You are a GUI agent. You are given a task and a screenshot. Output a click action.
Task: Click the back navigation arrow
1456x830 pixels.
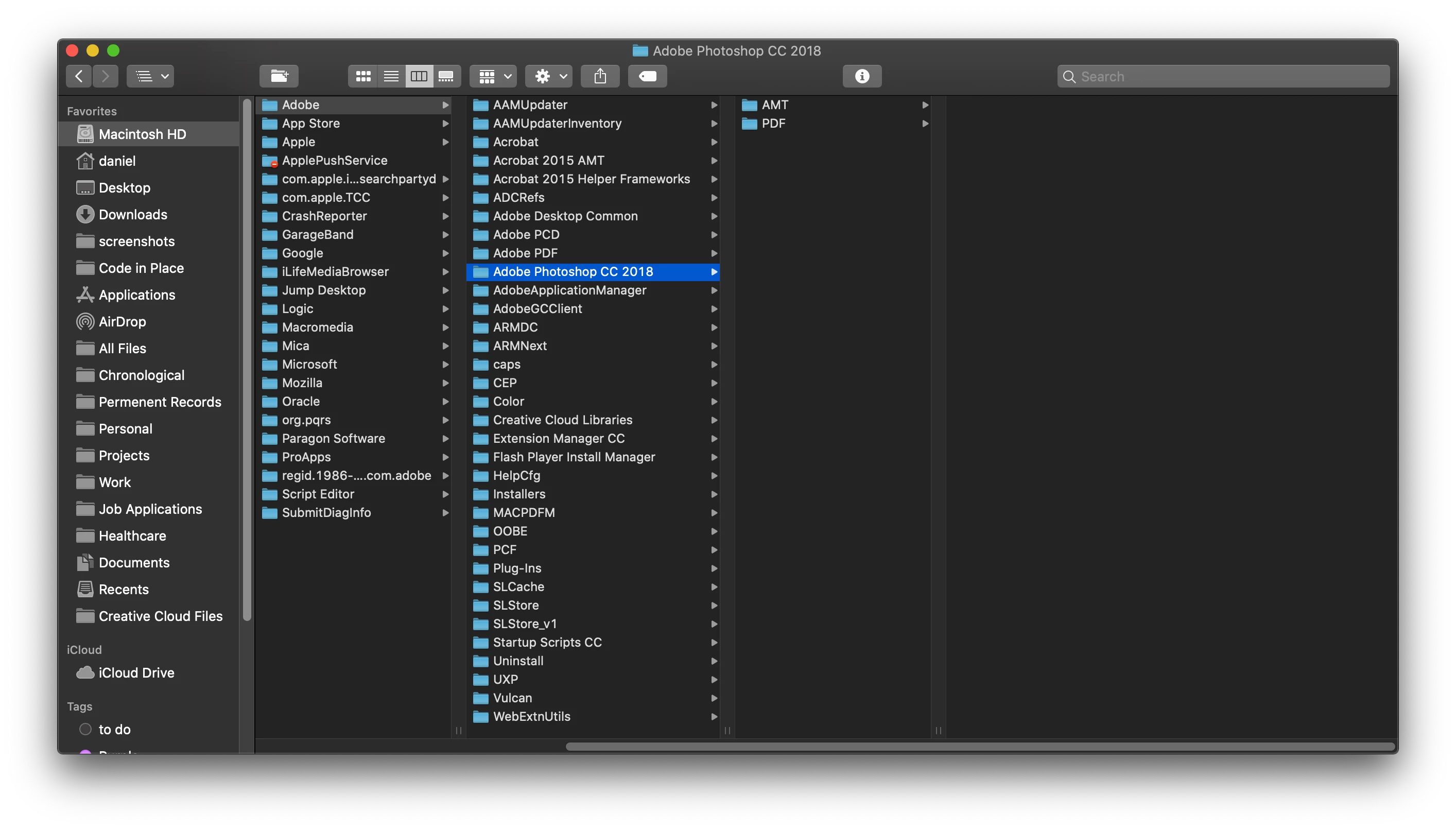pyautogui.click(x=79, y=76)
